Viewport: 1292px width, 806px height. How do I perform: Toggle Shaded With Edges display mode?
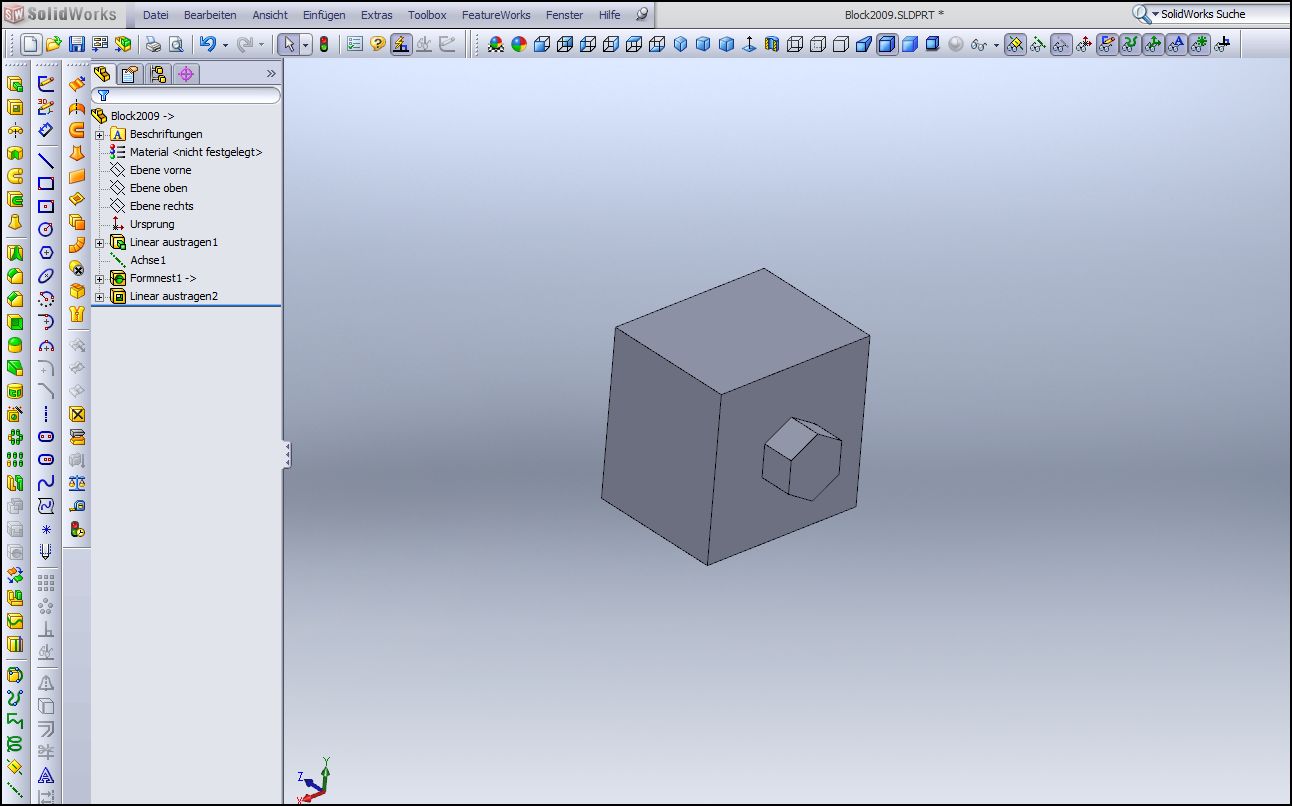(887, 44)
